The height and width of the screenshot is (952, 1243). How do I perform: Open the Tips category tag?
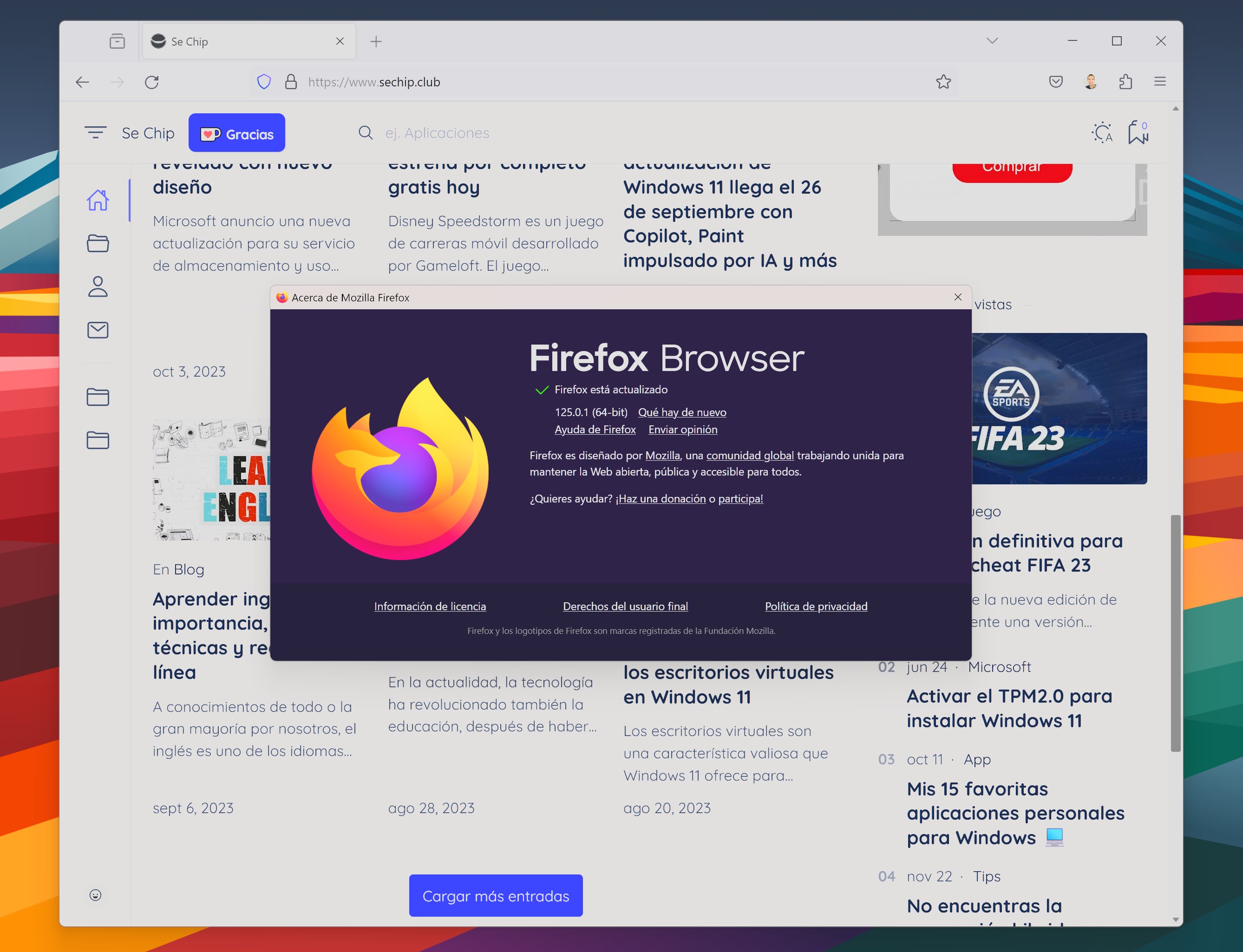pyautogui.click(x=987, y=877)
